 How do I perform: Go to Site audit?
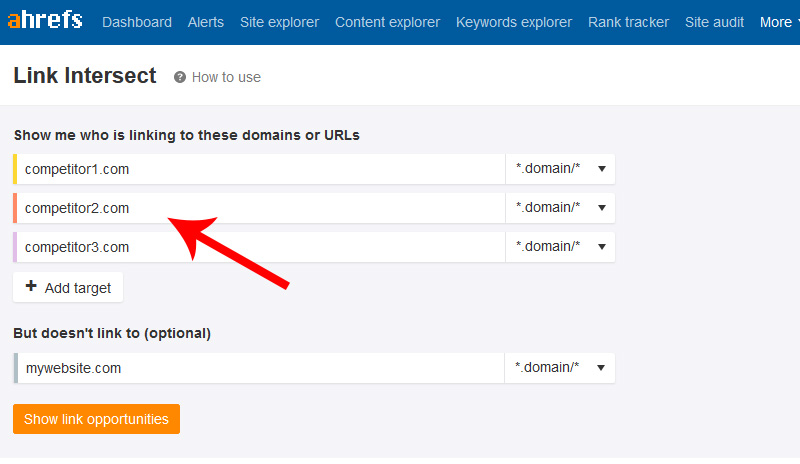(x=714, y=22)
